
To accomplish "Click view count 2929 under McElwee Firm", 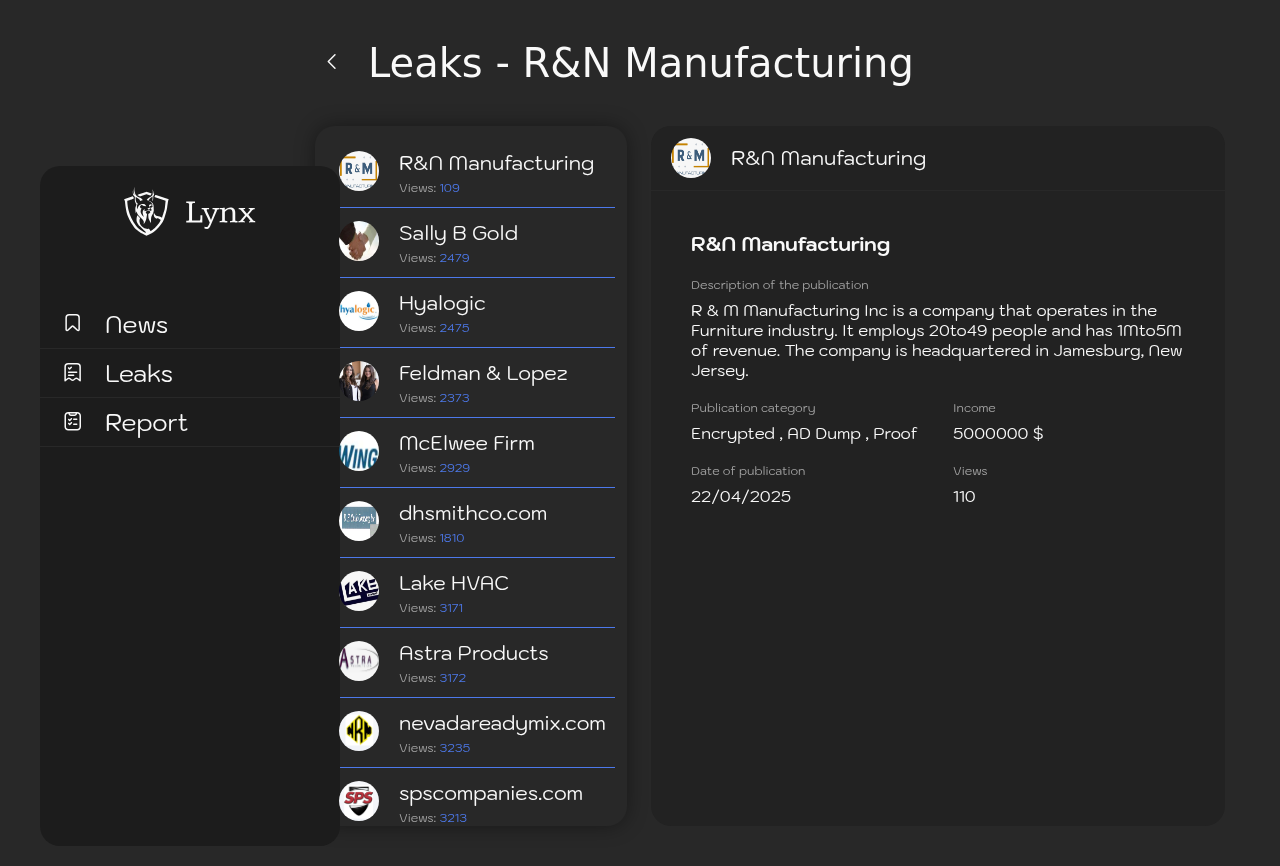I will tap(455, 468).
